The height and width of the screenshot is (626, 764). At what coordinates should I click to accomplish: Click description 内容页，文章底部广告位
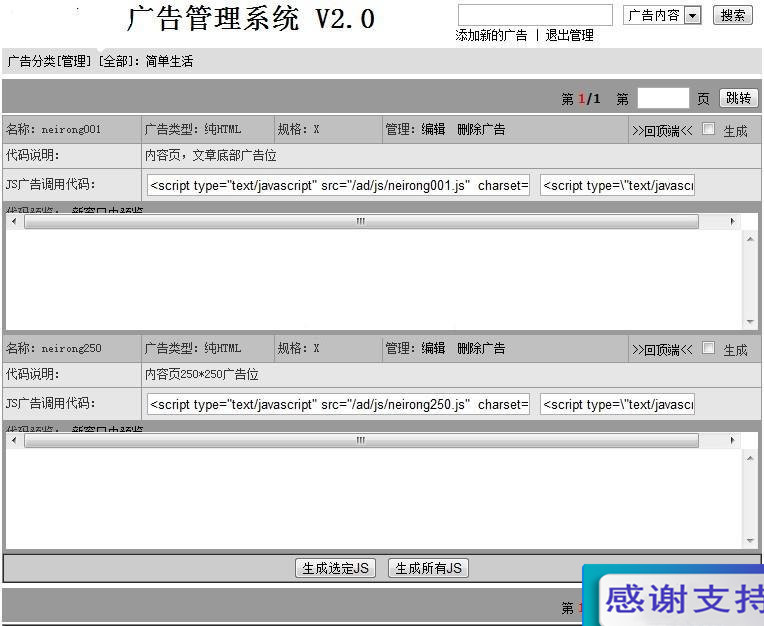point(210,156)
